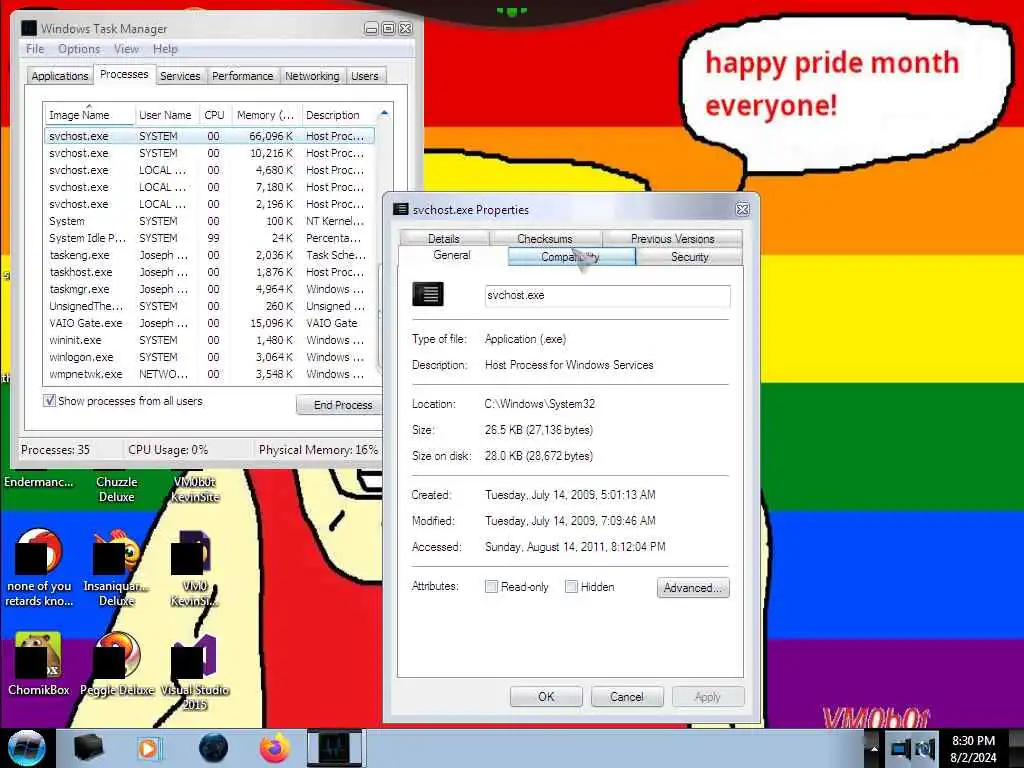Screen dimensions: 1024x768
Task: Sort processes by Image Name column
Action: 89,115
